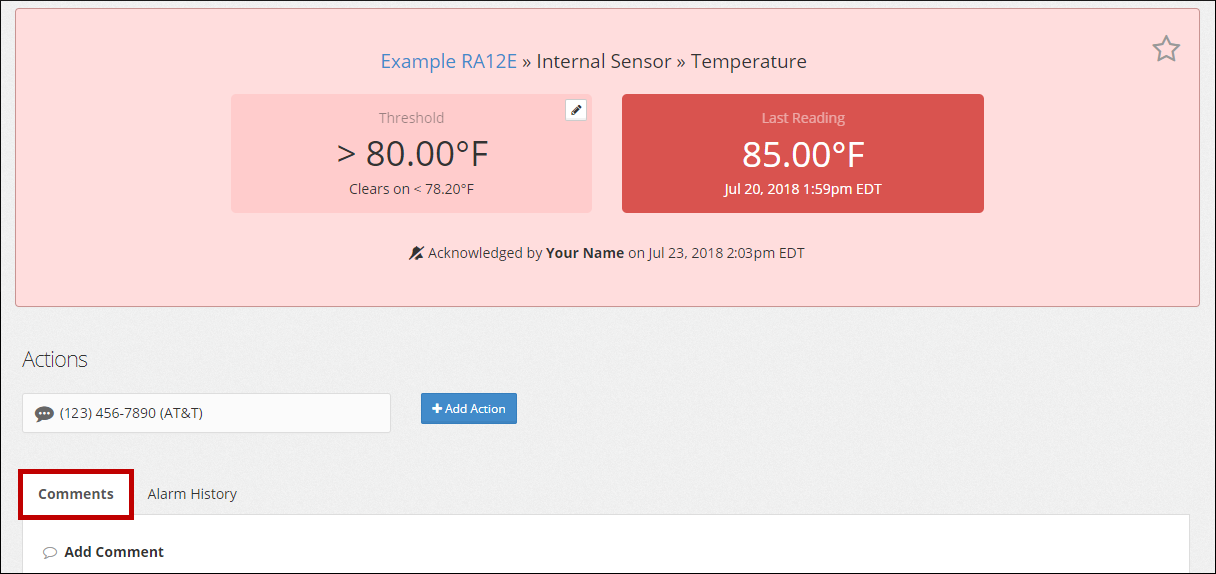
Task: Click the > 80.00°F threshold value
Action: [x=412, y=154]
